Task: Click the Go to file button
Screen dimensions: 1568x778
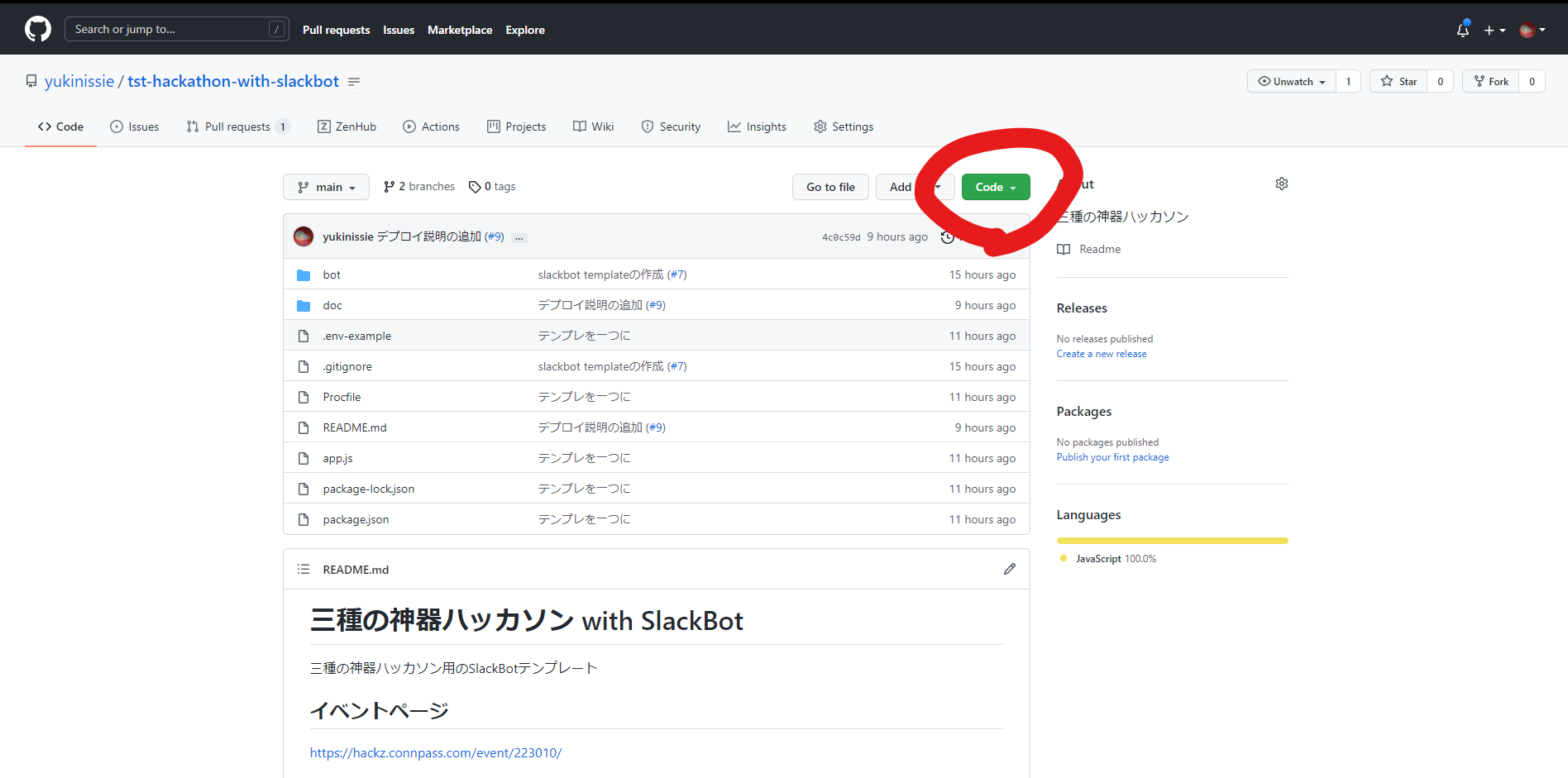Action: 830,187
